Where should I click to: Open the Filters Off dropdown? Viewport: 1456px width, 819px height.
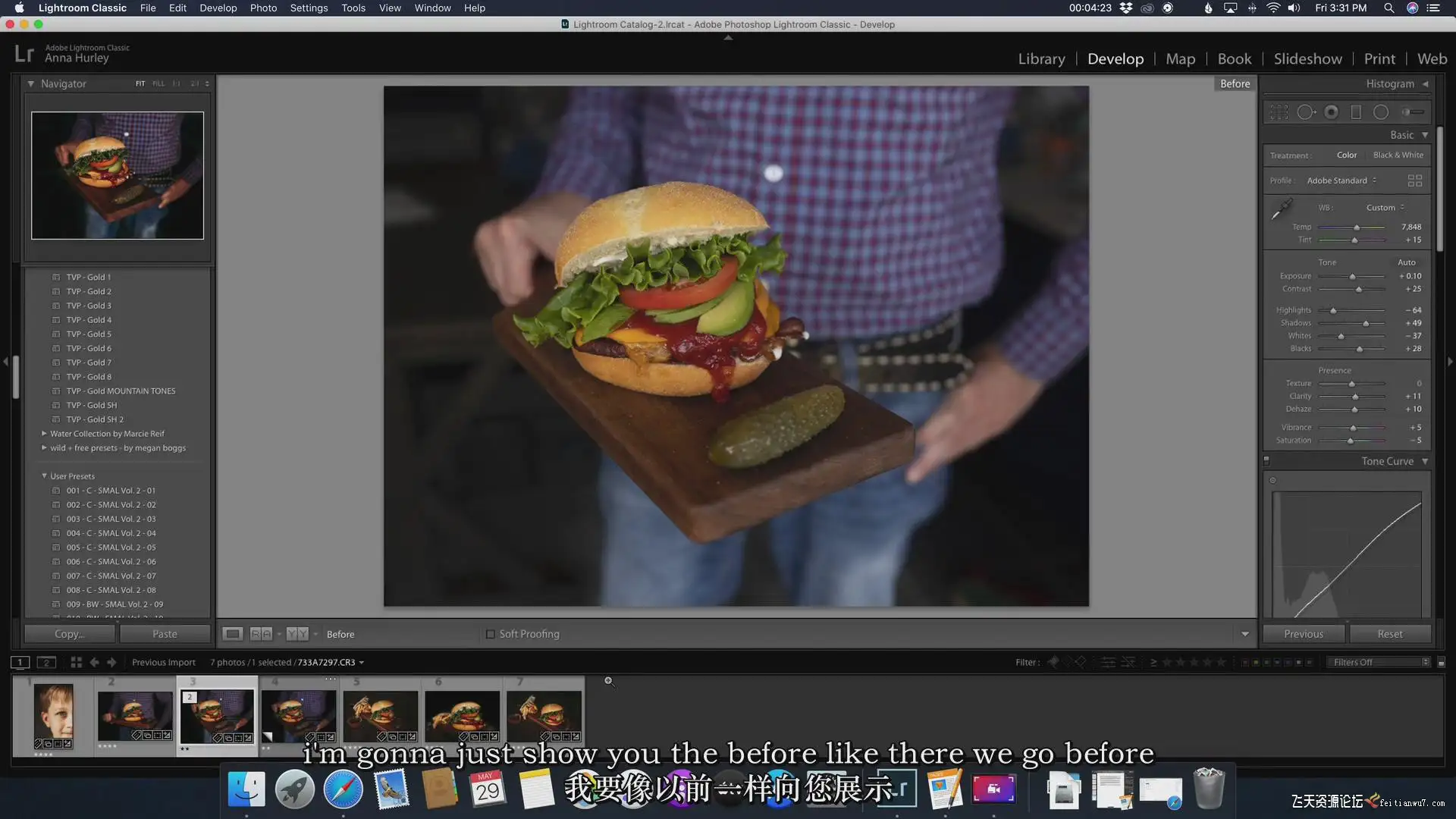[1380, 662]
